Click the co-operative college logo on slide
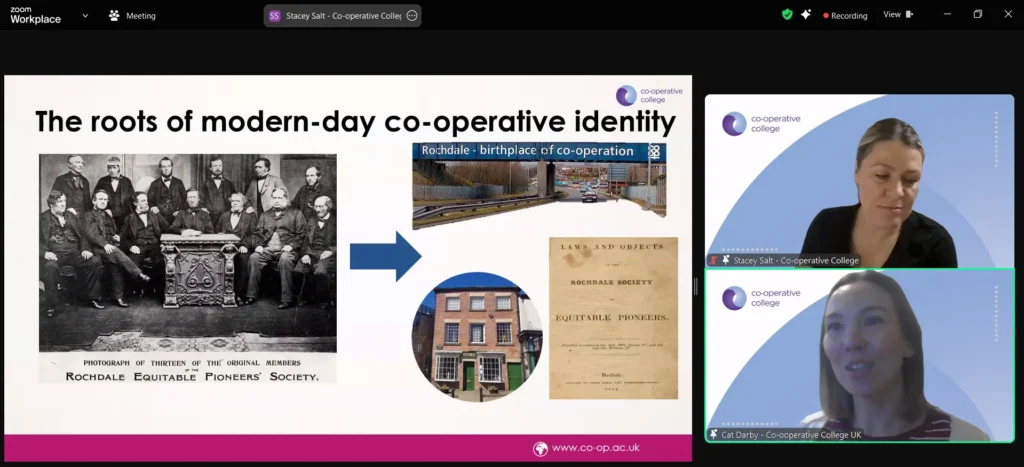This screenshot has height=467, width=1024. tap(649, 95)
